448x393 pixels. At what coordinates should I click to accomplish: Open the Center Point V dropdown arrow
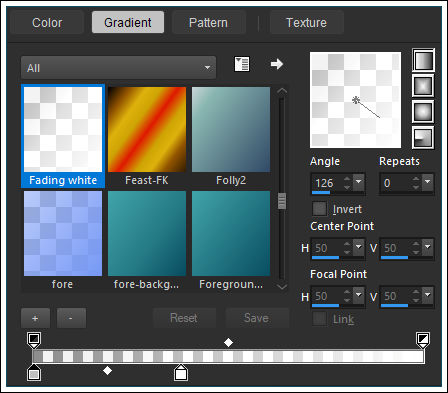click(x=428, y=247)
